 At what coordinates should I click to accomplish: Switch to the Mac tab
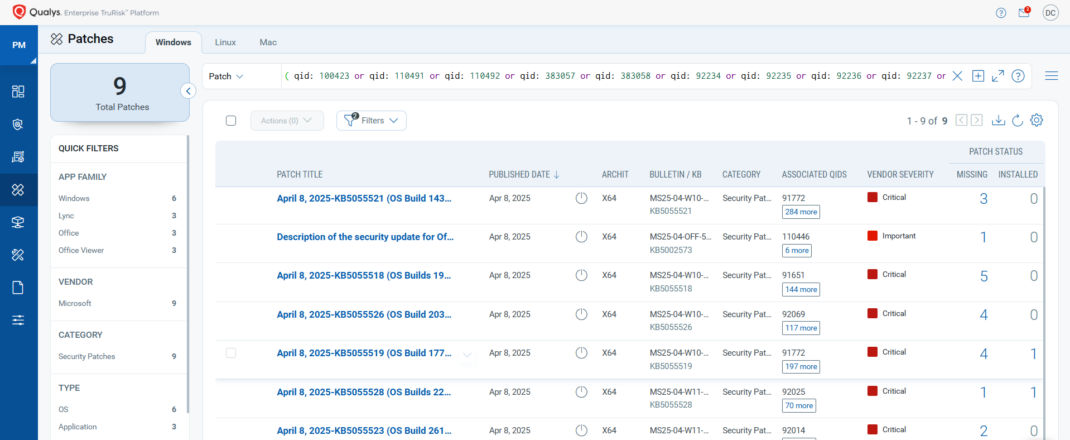pyautogui.click(x=268, y=42)
